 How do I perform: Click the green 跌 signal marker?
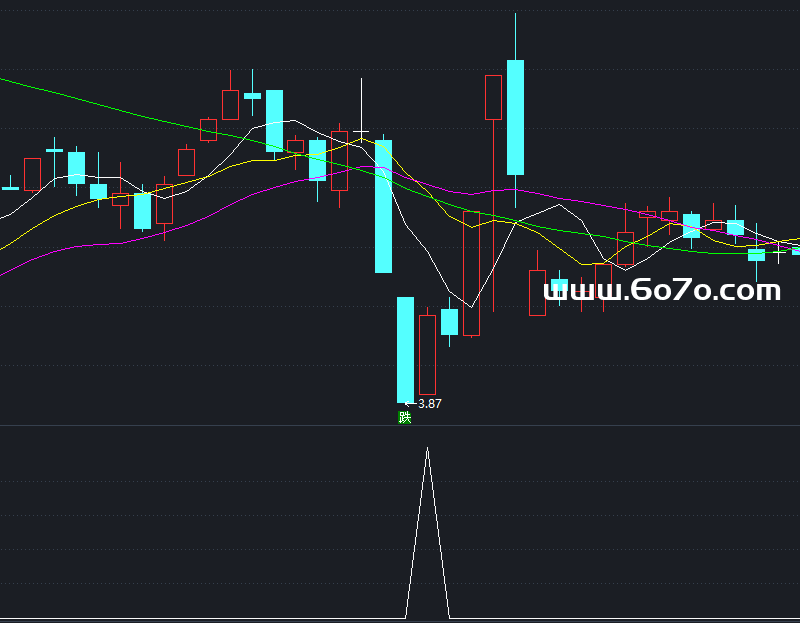pyautogui.click(x=405, y=418)
